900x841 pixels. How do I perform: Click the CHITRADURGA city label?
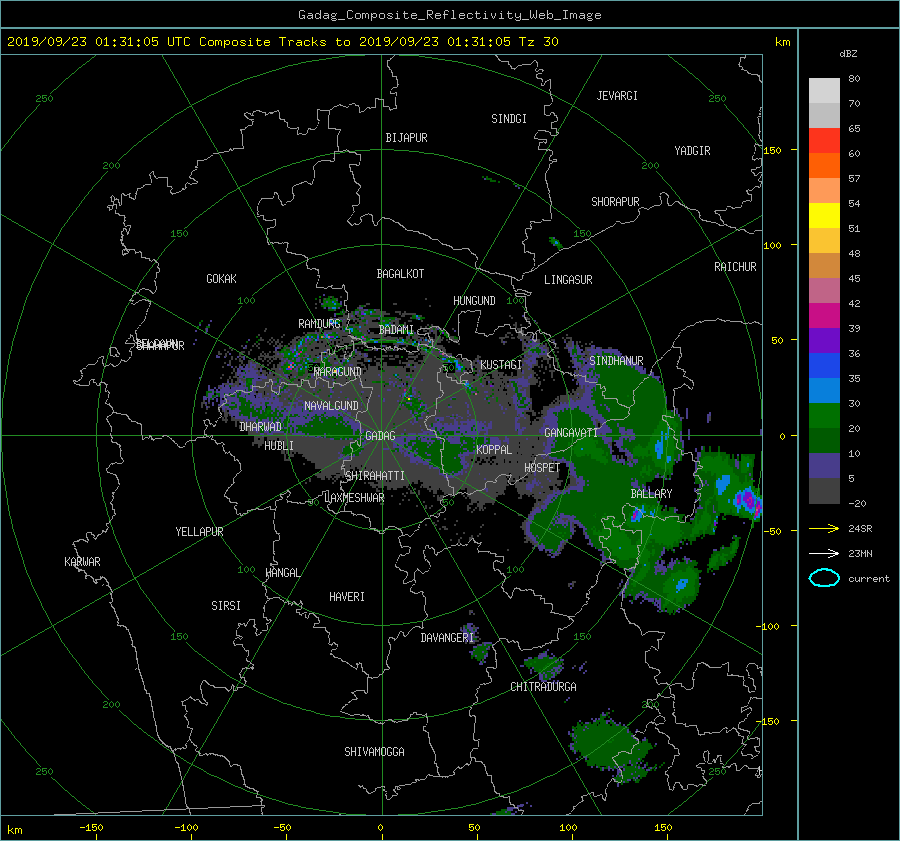point(543,687)
